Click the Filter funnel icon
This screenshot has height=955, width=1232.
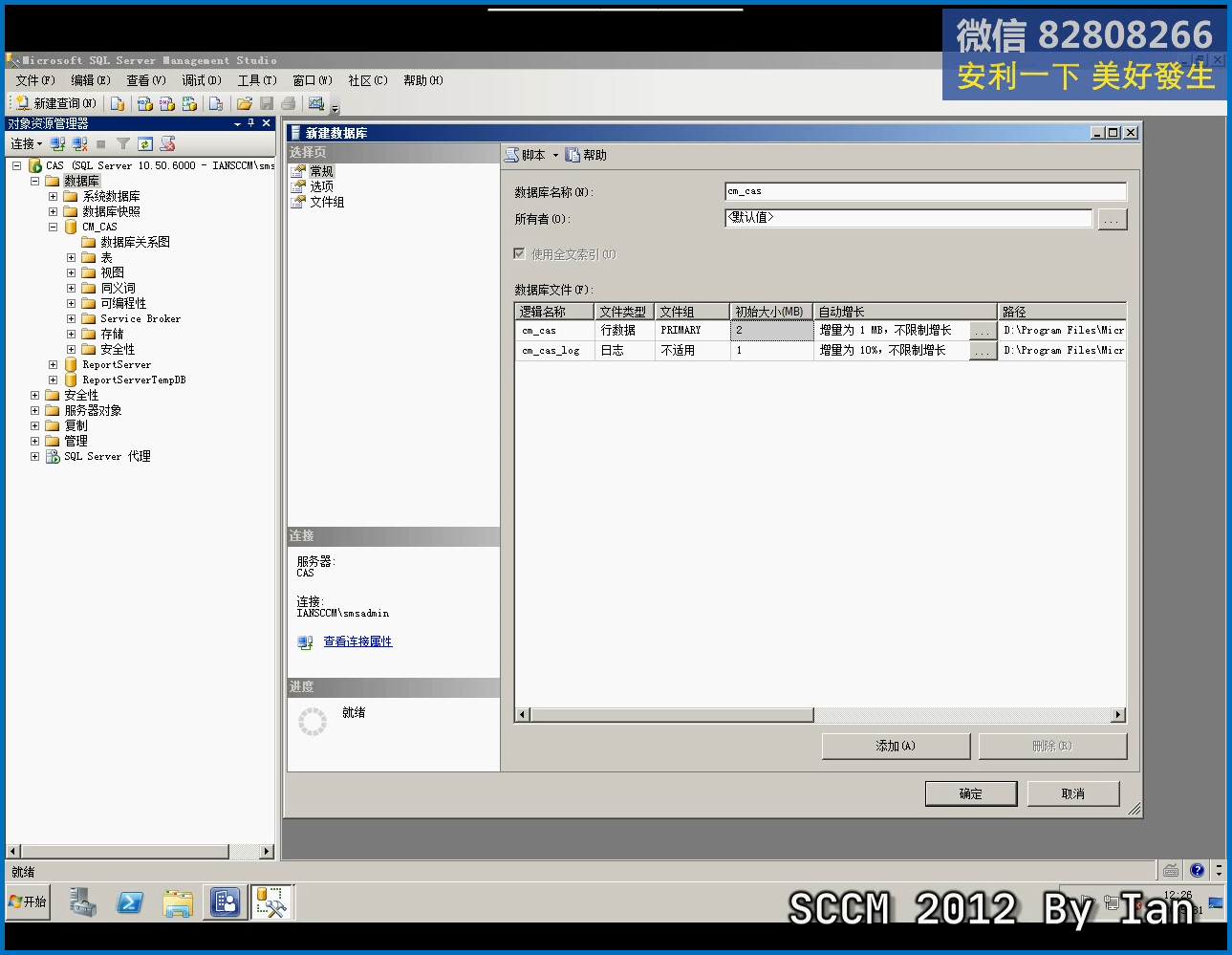123,143
